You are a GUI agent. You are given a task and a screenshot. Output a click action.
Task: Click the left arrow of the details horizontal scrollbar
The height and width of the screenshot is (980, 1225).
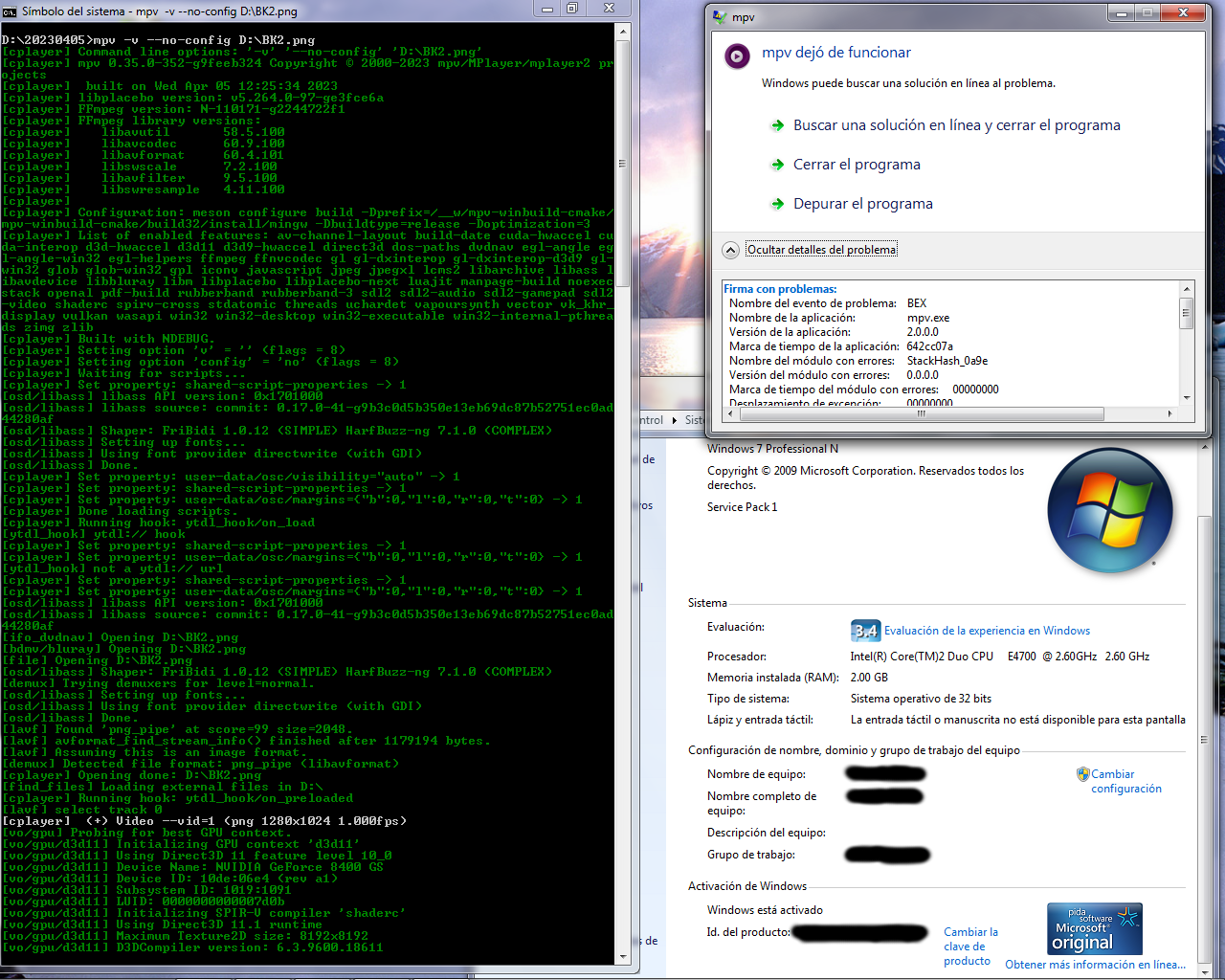point(730,414)
